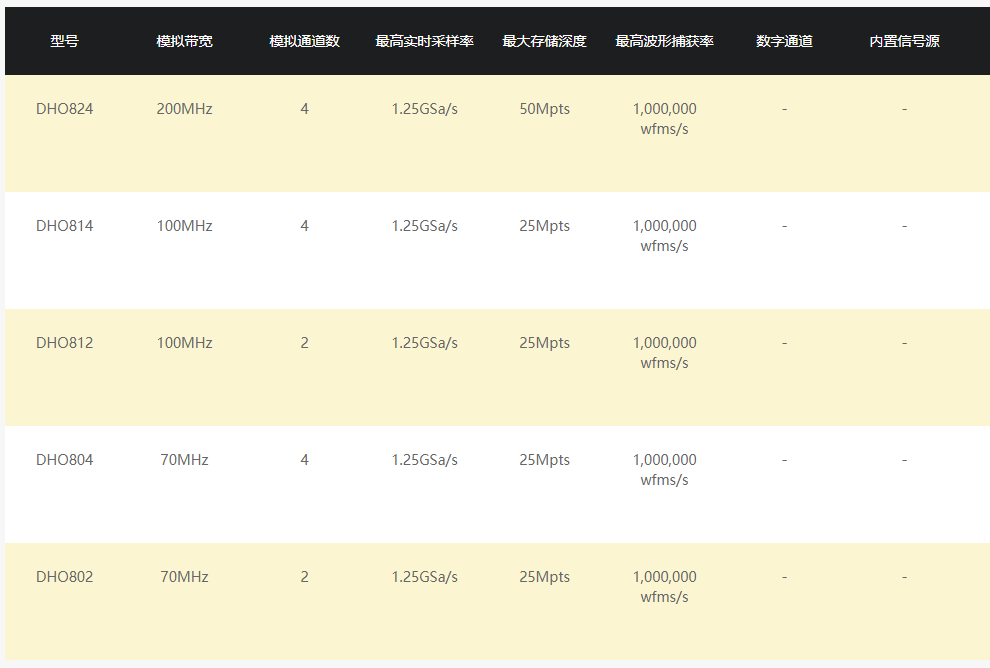Viewport: 990px width, 668px height.
Task: Select the 70MHz bandwidth for DHO802
Action: coord(184,577)
